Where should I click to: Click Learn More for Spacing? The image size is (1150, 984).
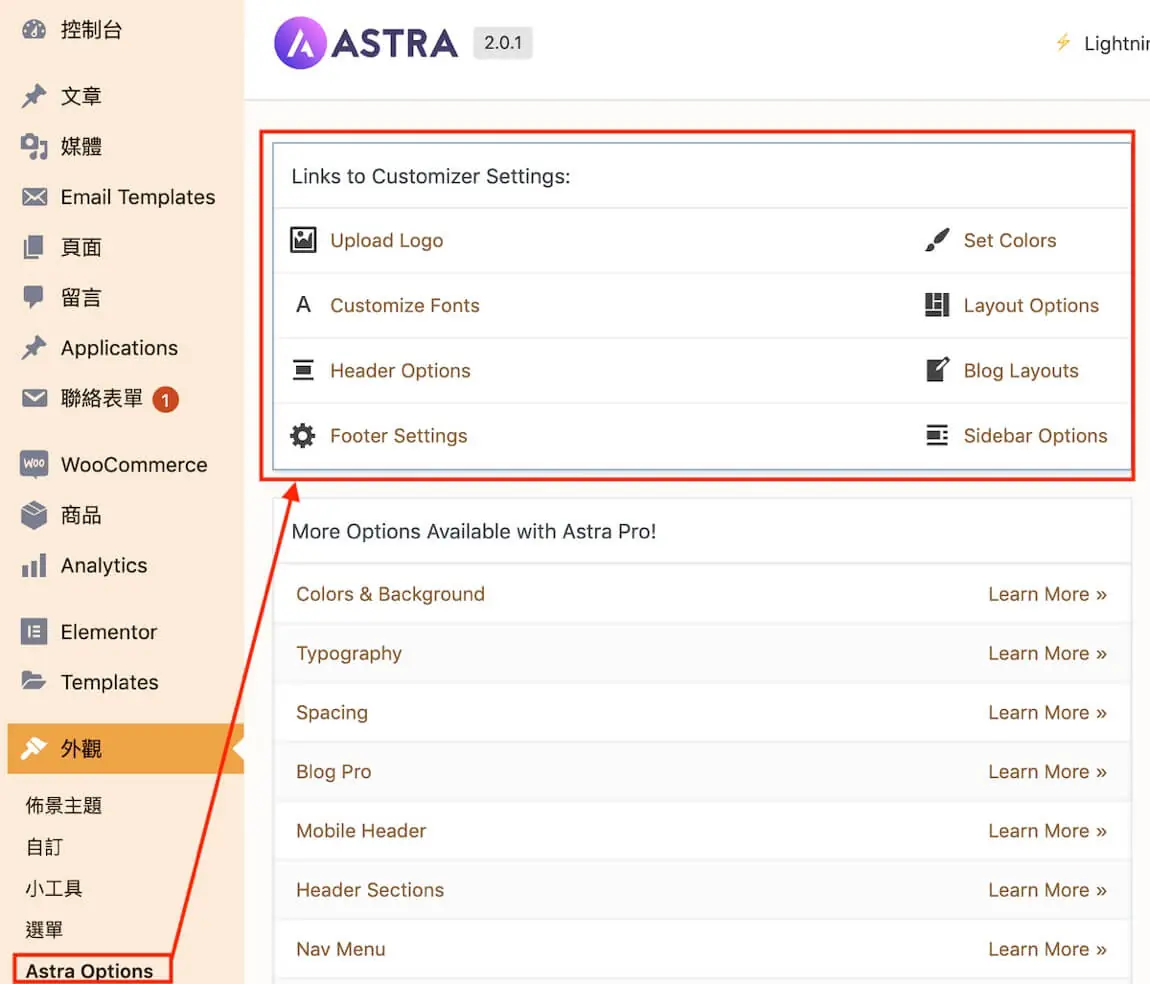pos(1047,713)
